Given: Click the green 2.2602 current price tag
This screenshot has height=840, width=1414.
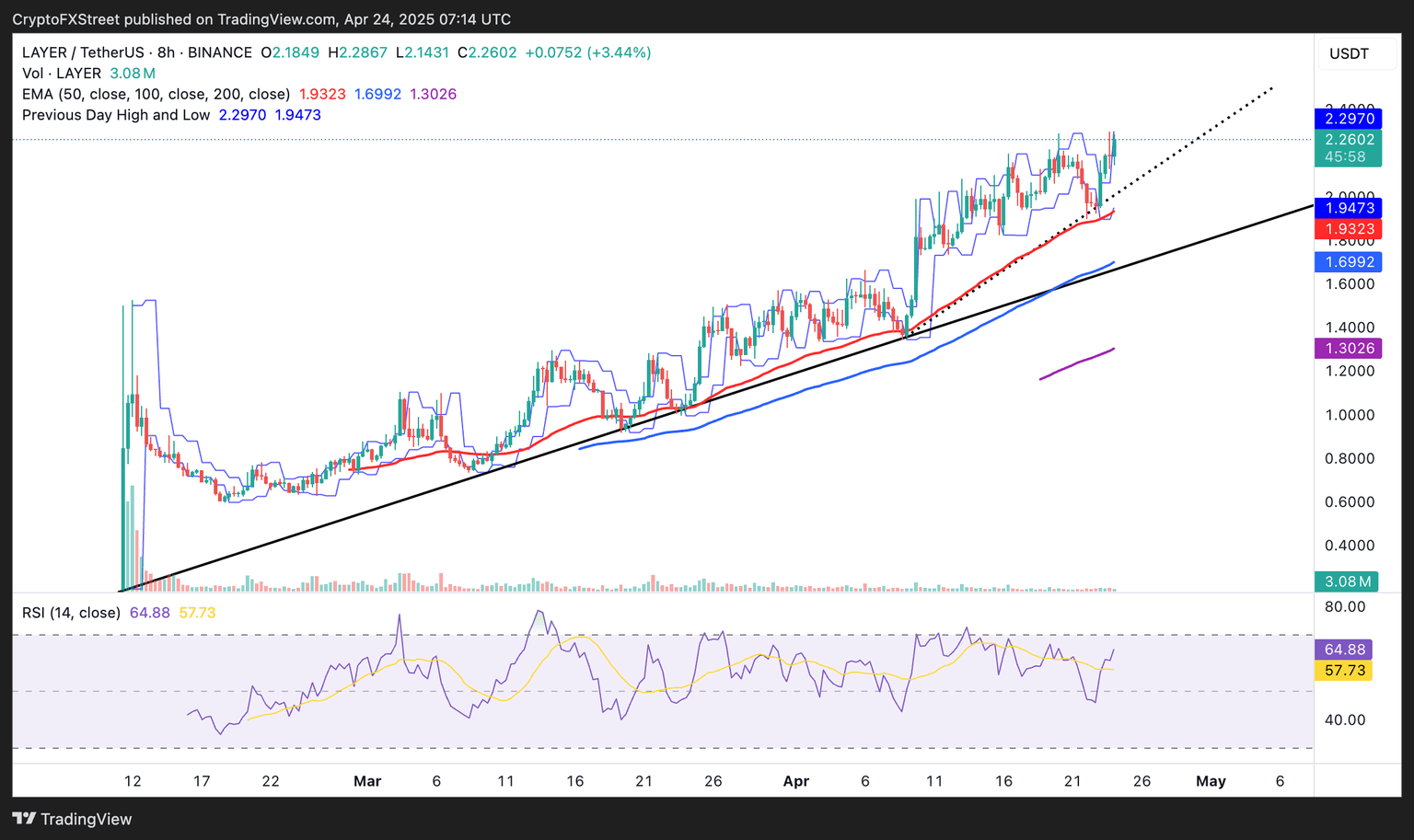Looking at the screenshot, I should coord(1349,140).
